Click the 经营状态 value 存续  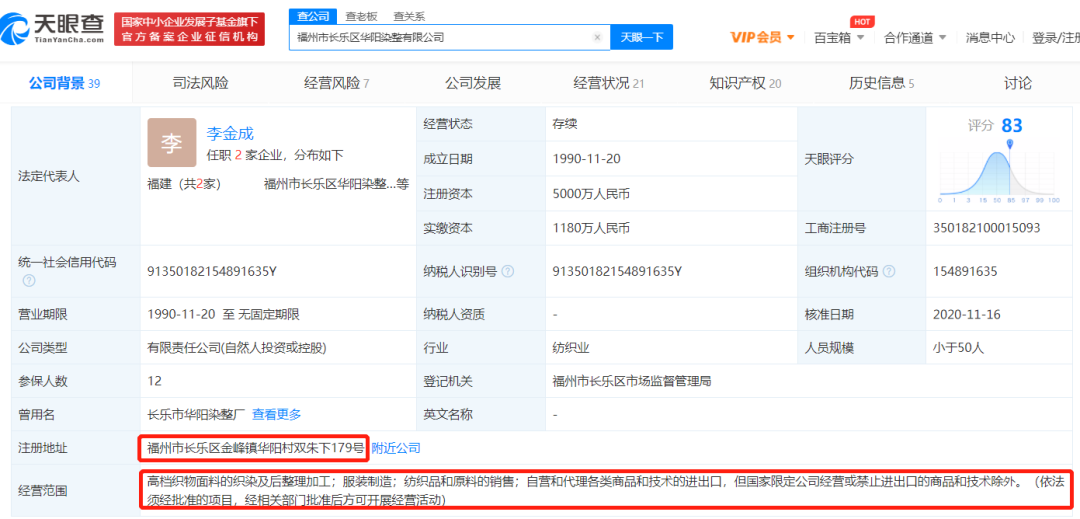coord(565,124)
